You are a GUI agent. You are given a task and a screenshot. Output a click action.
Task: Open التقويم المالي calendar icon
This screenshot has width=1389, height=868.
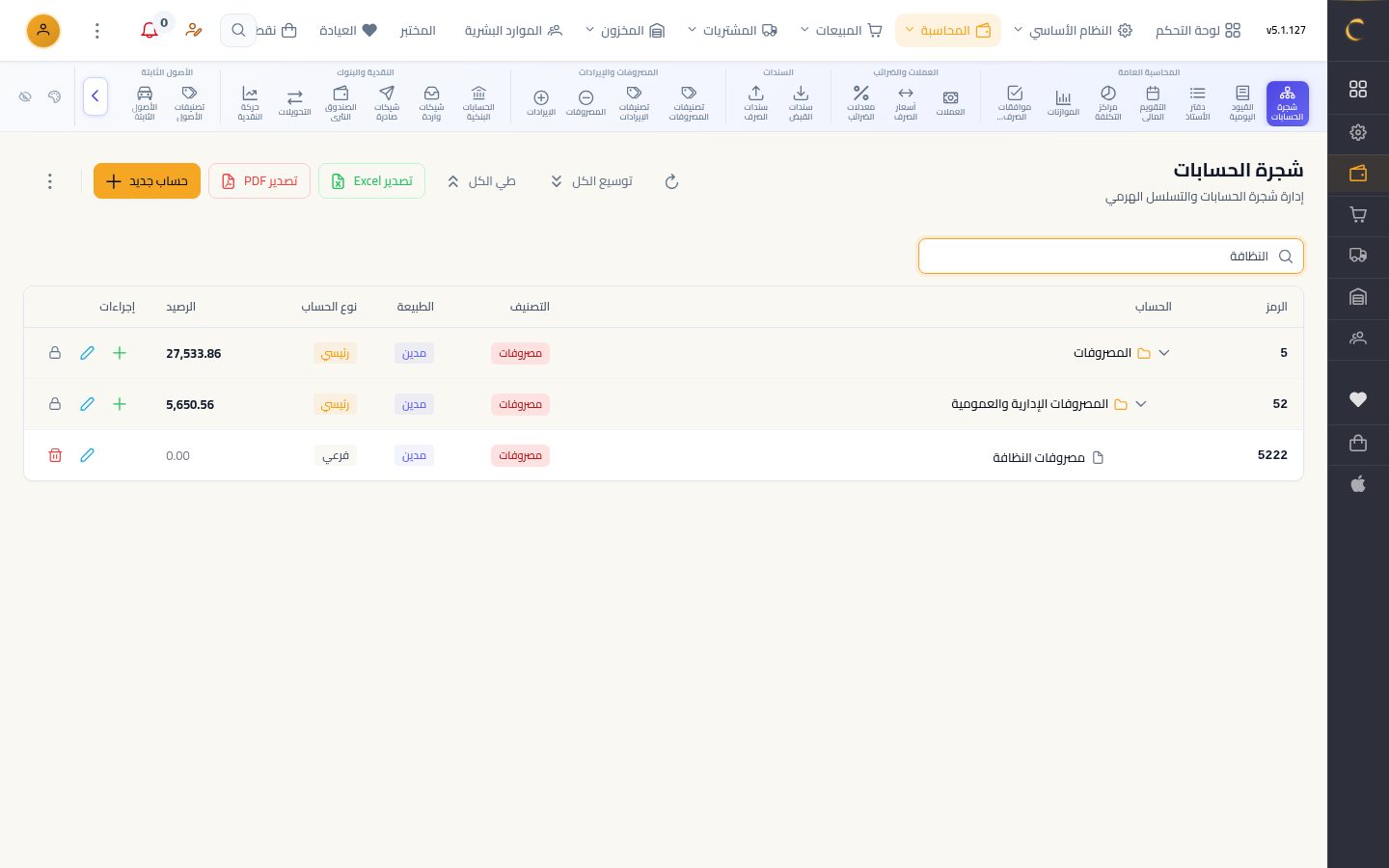click(1153, 103)
